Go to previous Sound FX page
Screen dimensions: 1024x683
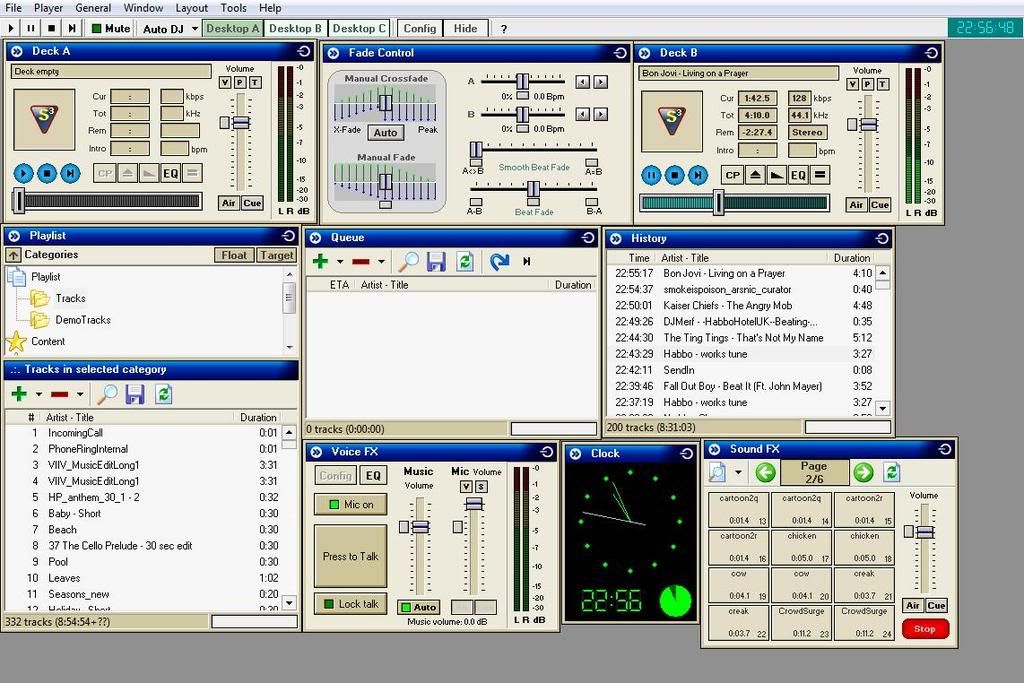pyautogui.click(x=766, y=472)
